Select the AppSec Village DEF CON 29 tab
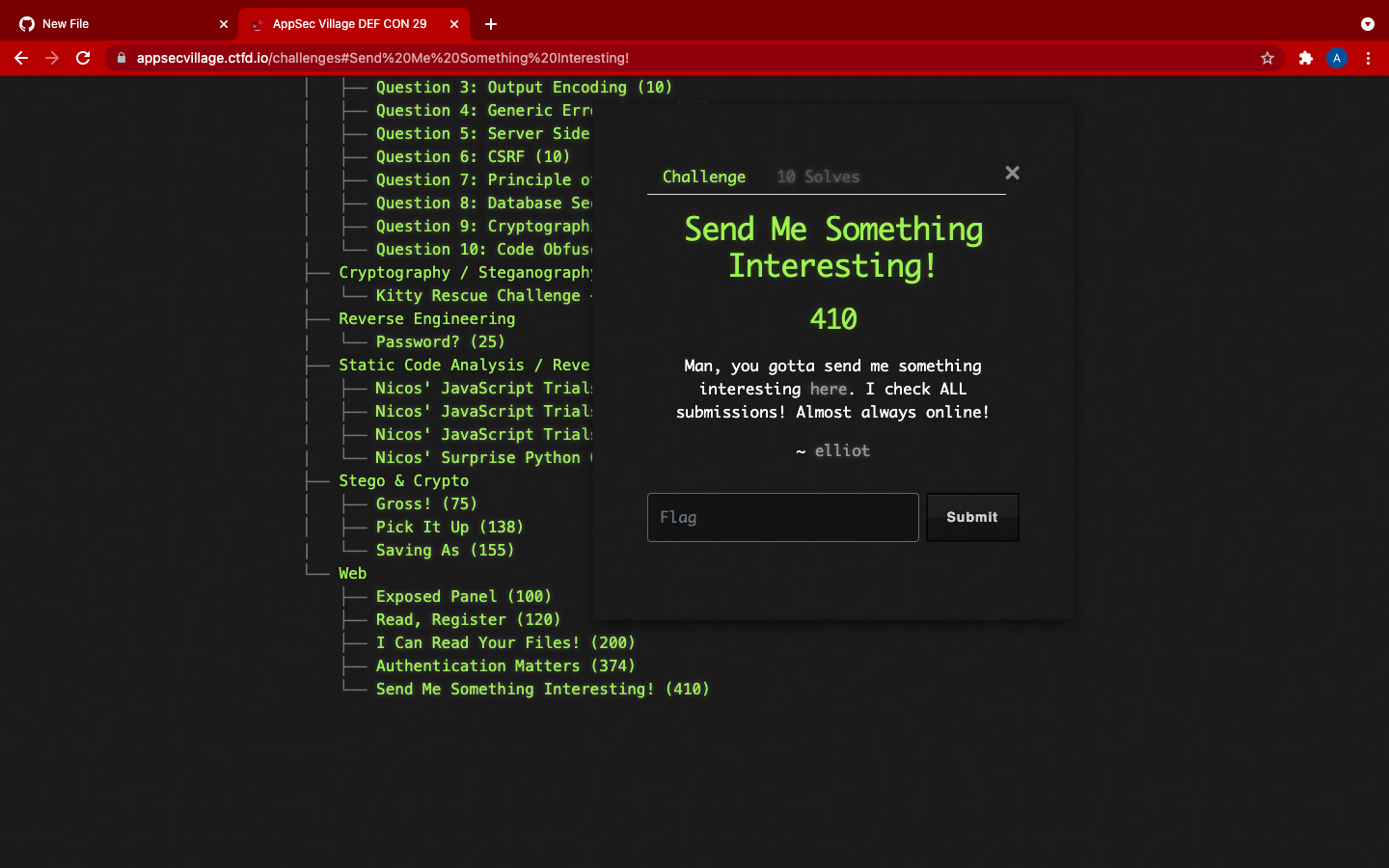The width and height of the screenshot is (1389, 868). click(x=355, y=24)
